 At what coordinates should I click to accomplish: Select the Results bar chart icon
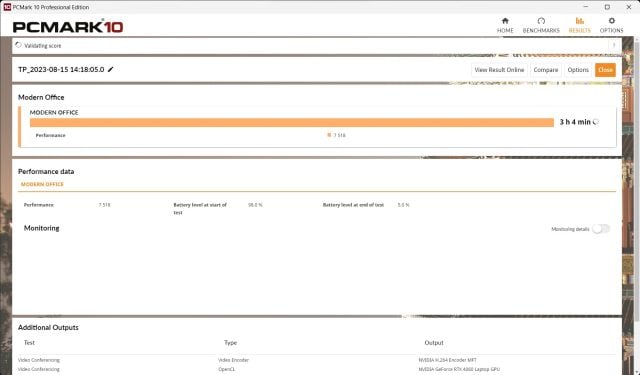tap(580, 21)
